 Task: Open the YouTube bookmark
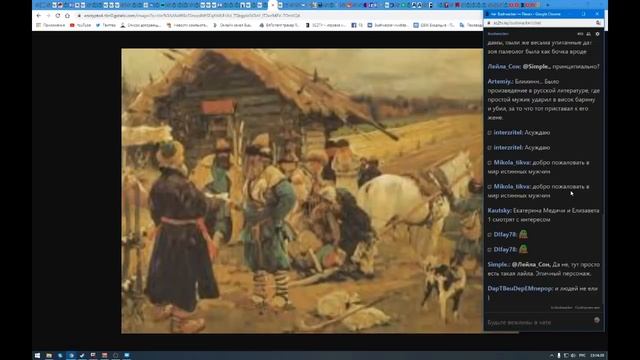(80, 25)
